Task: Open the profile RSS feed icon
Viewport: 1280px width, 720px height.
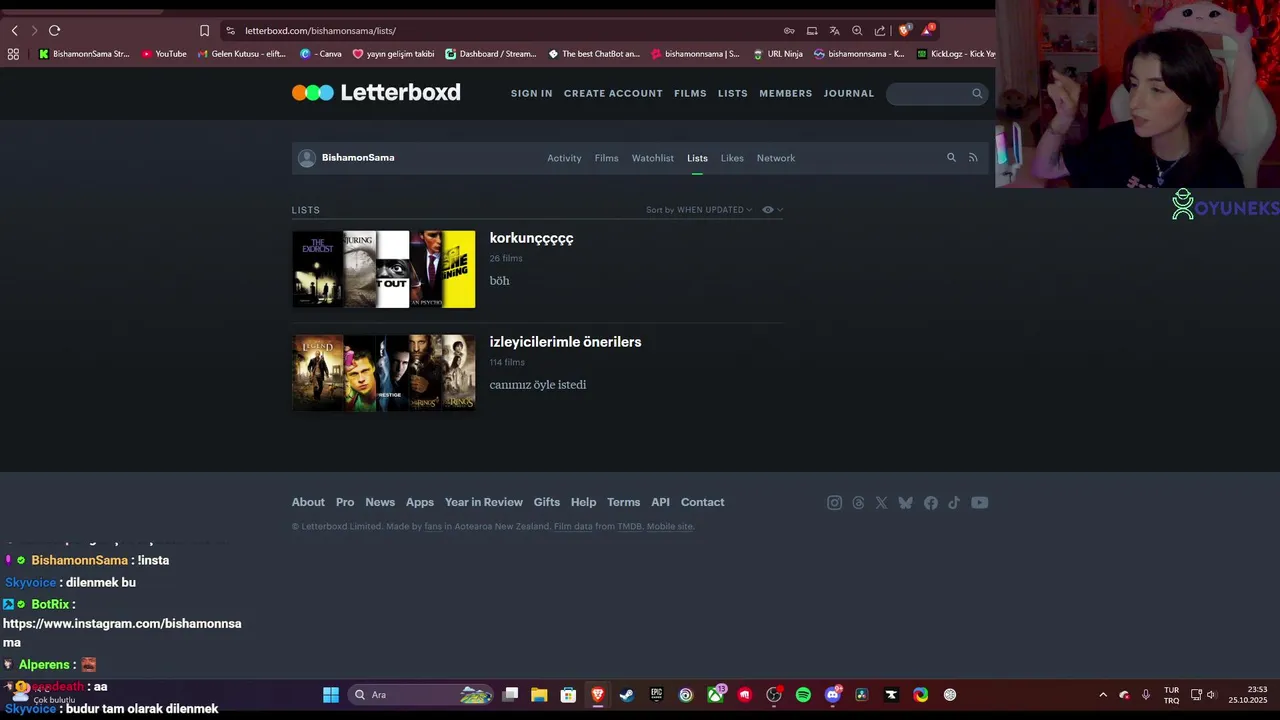Action: tap(973, 158)
